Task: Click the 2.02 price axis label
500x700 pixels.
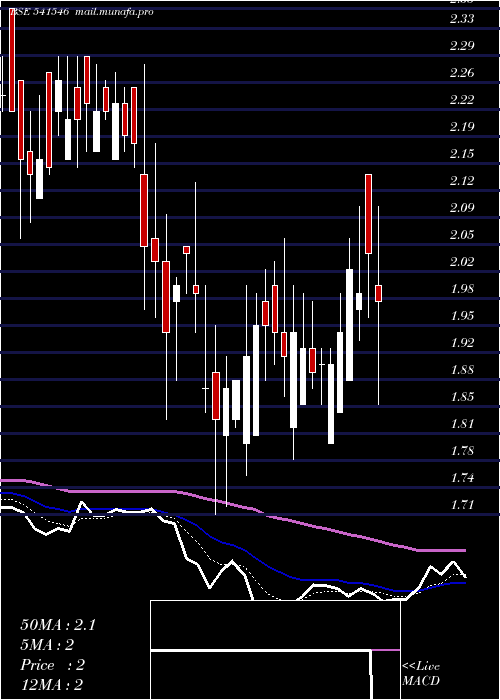Action: 462,262
